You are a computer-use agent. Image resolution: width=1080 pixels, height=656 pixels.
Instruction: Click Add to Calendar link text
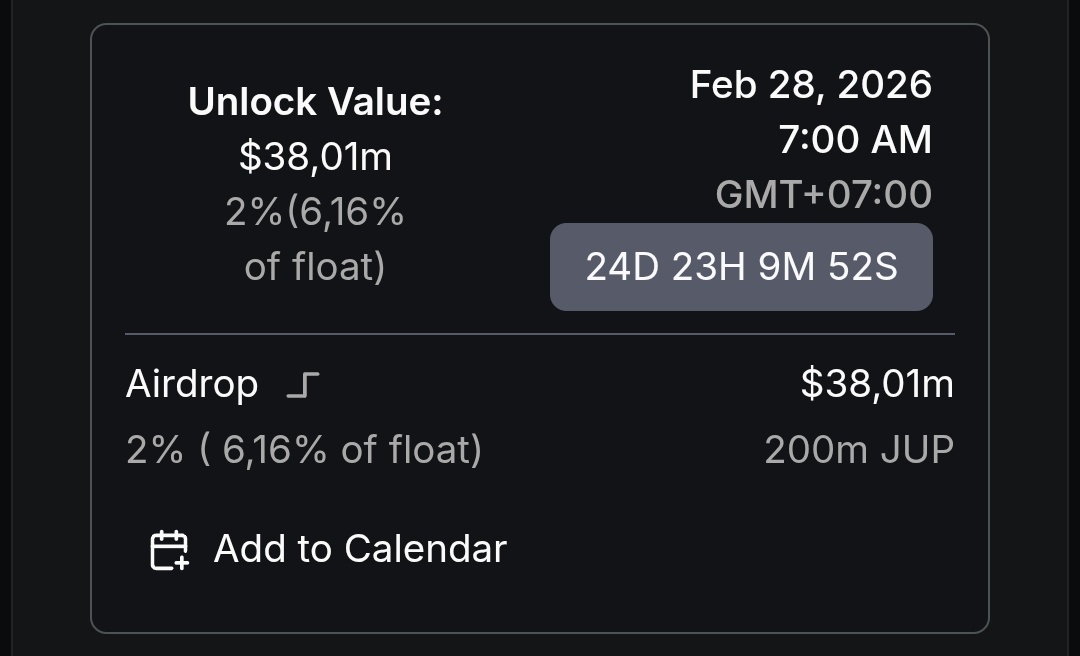(360, 549)
